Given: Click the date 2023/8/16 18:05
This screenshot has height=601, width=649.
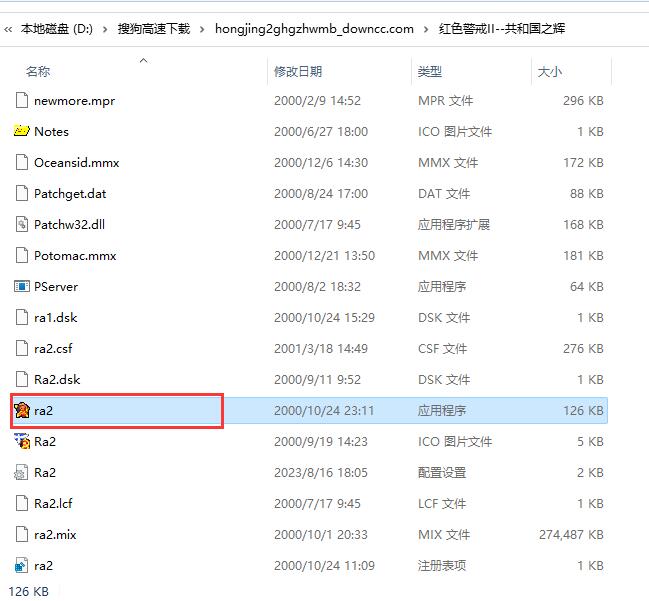Looking at the screenshot, I should point(321,473).
